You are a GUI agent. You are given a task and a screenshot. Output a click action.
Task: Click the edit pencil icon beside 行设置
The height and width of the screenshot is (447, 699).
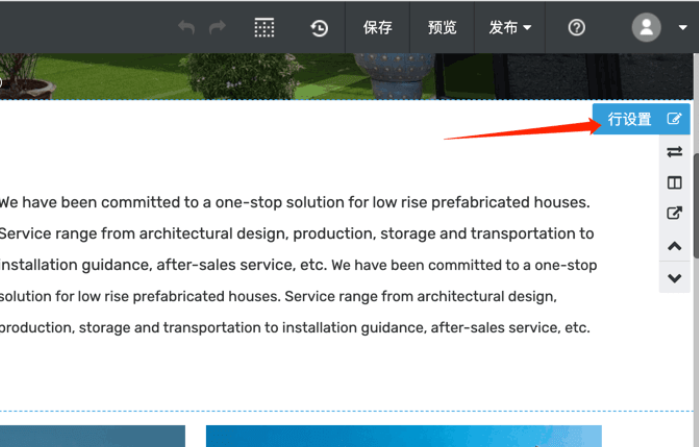674,120
